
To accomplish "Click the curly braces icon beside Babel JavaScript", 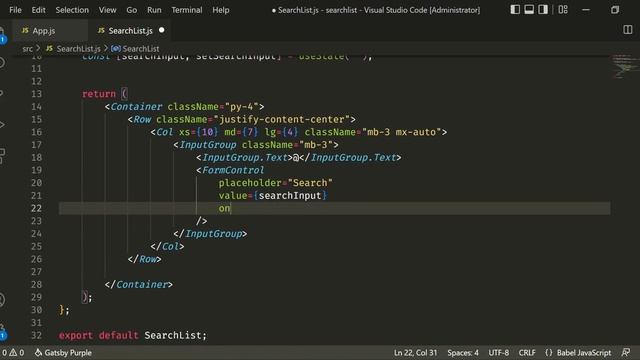I will (549, 353).
